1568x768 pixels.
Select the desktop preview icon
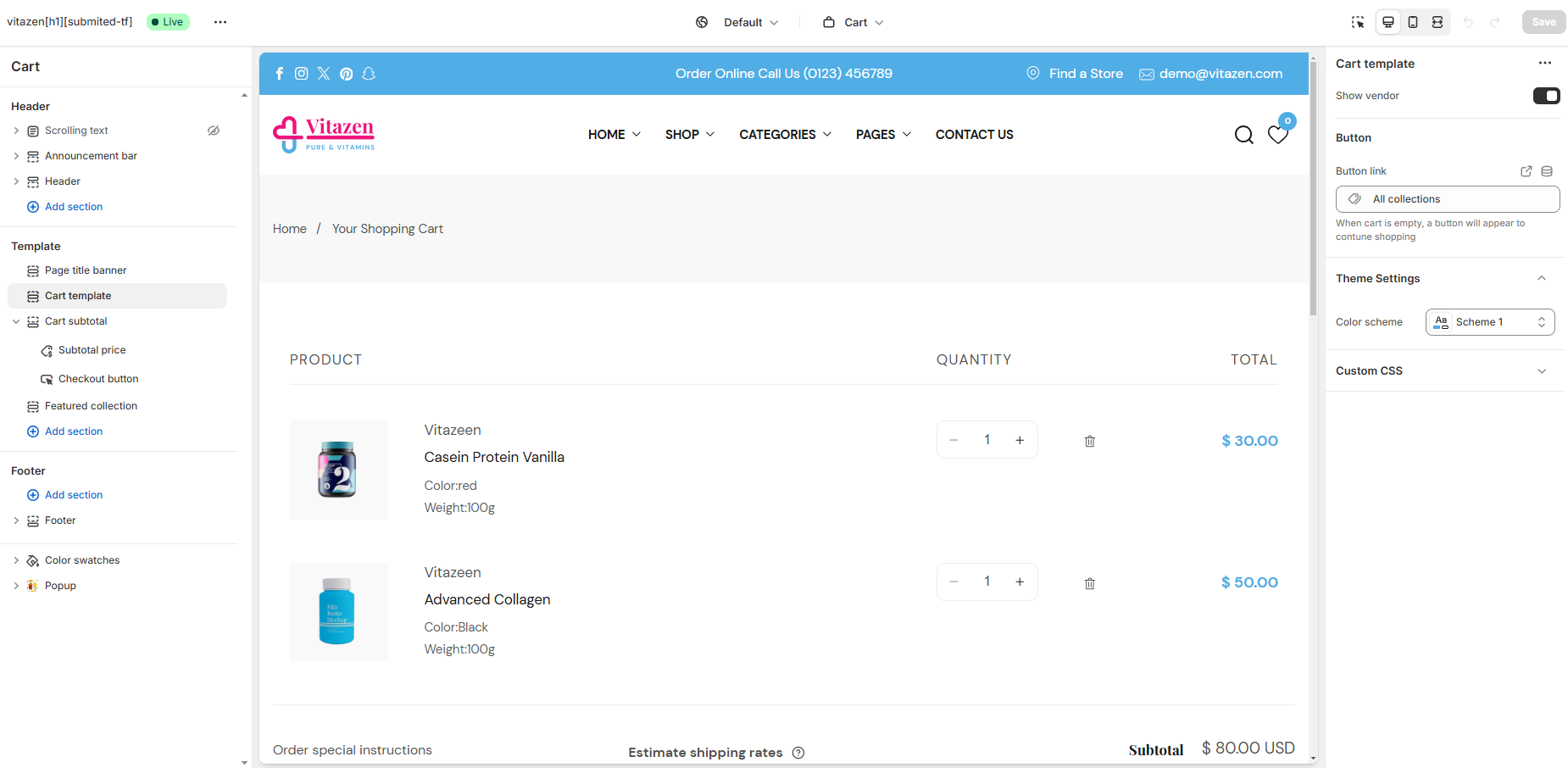[x=1388, y=22]
